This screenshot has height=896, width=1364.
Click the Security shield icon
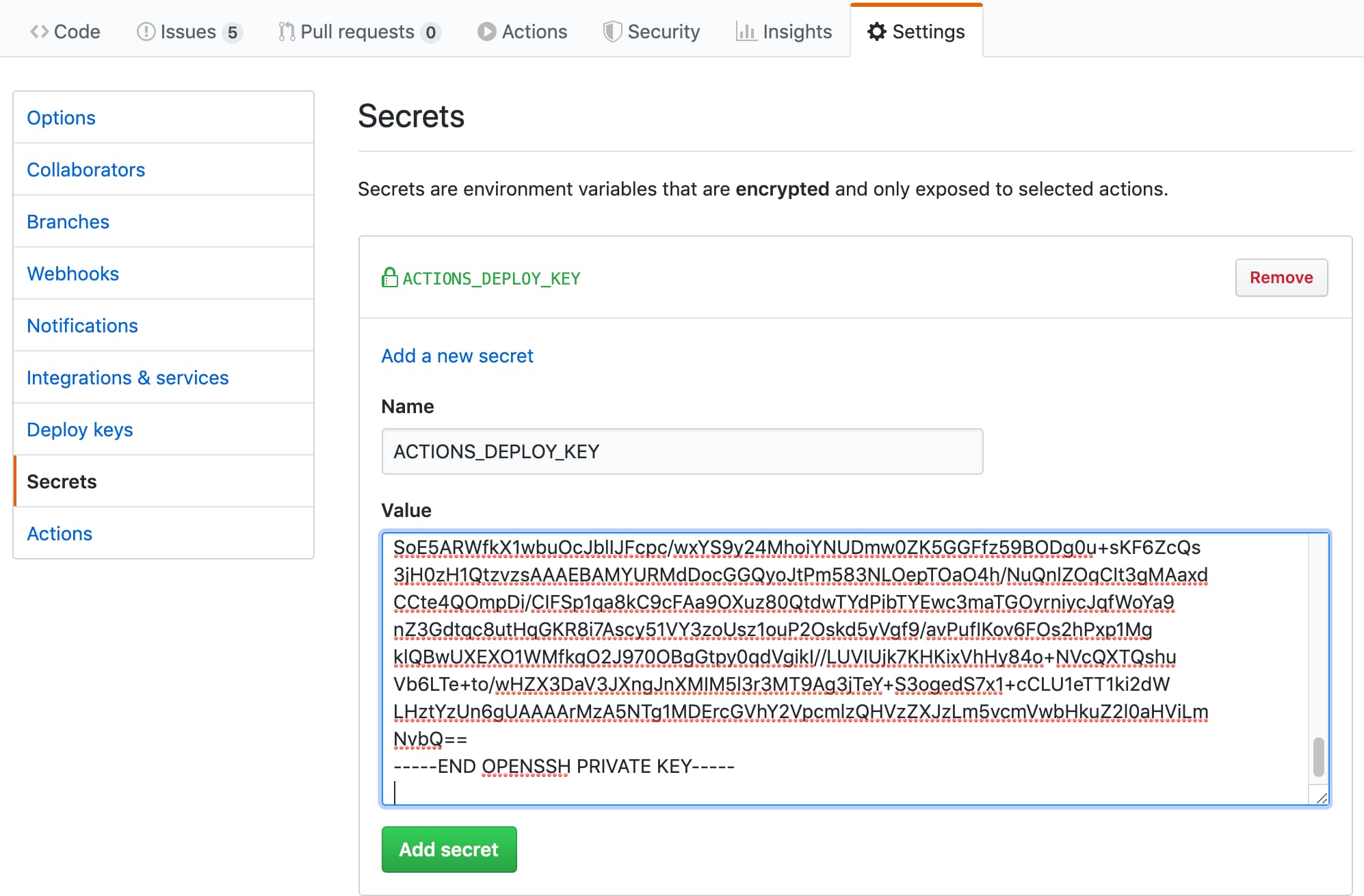[x=612, y=31]
